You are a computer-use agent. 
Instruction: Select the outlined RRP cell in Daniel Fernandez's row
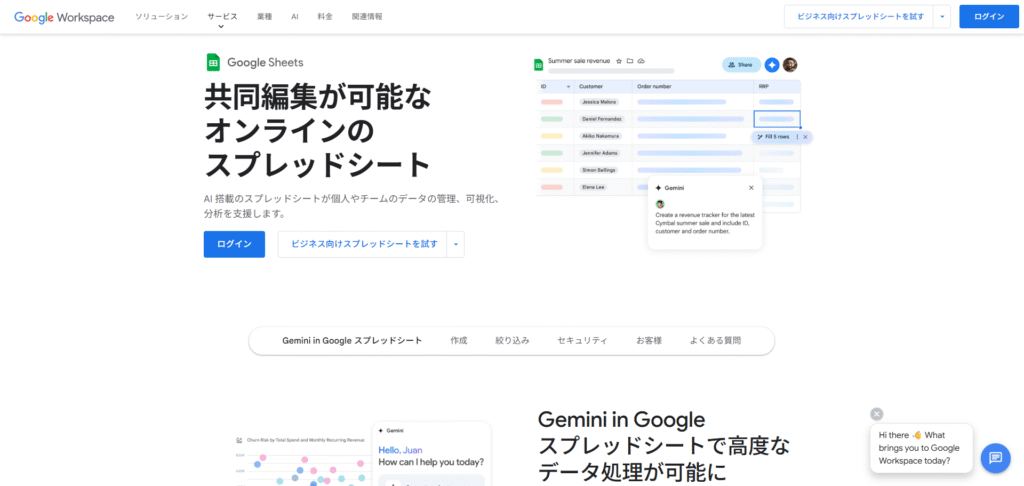(777, 119)
